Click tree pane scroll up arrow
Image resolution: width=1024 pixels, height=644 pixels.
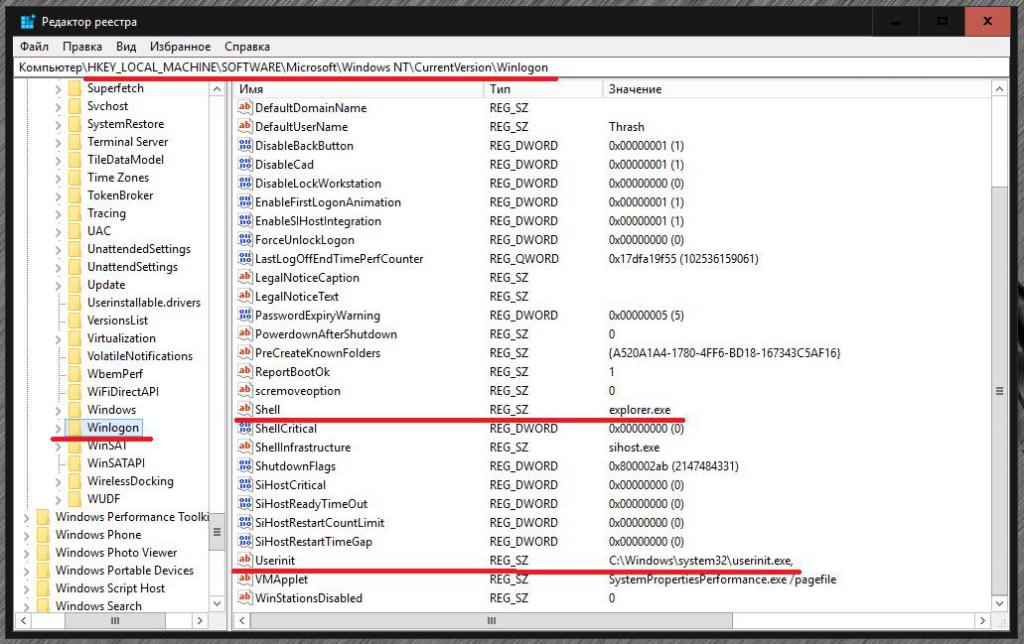click(217, 89)
